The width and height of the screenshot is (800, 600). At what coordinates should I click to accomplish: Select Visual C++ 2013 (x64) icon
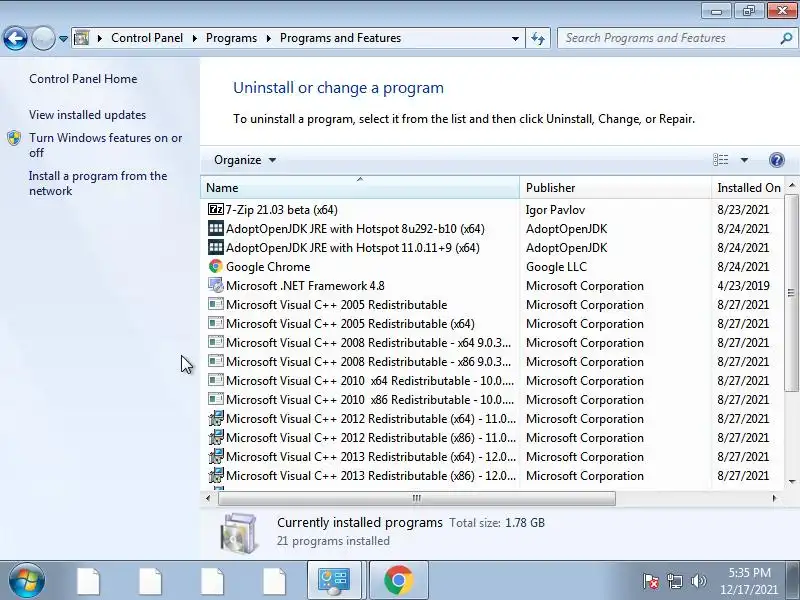click(x=216, y=456)
